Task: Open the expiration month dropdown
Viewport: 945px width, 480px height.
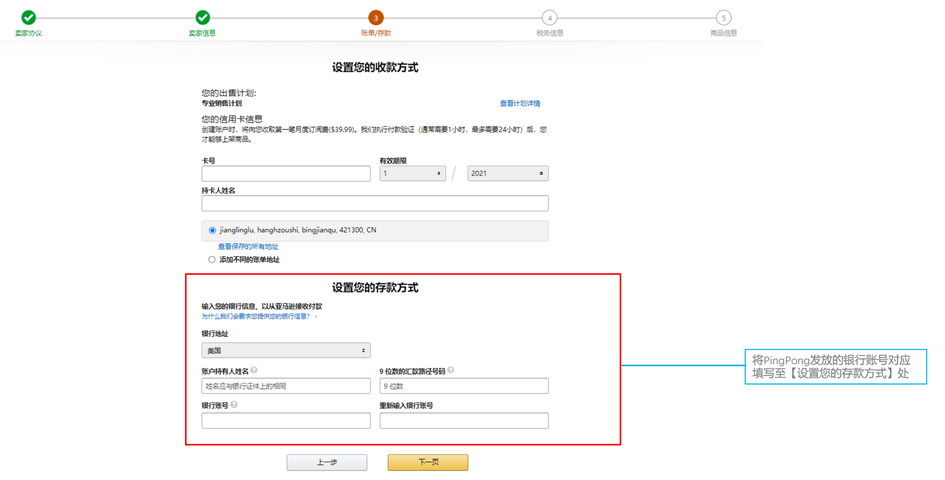Action: tap(412, 173)
